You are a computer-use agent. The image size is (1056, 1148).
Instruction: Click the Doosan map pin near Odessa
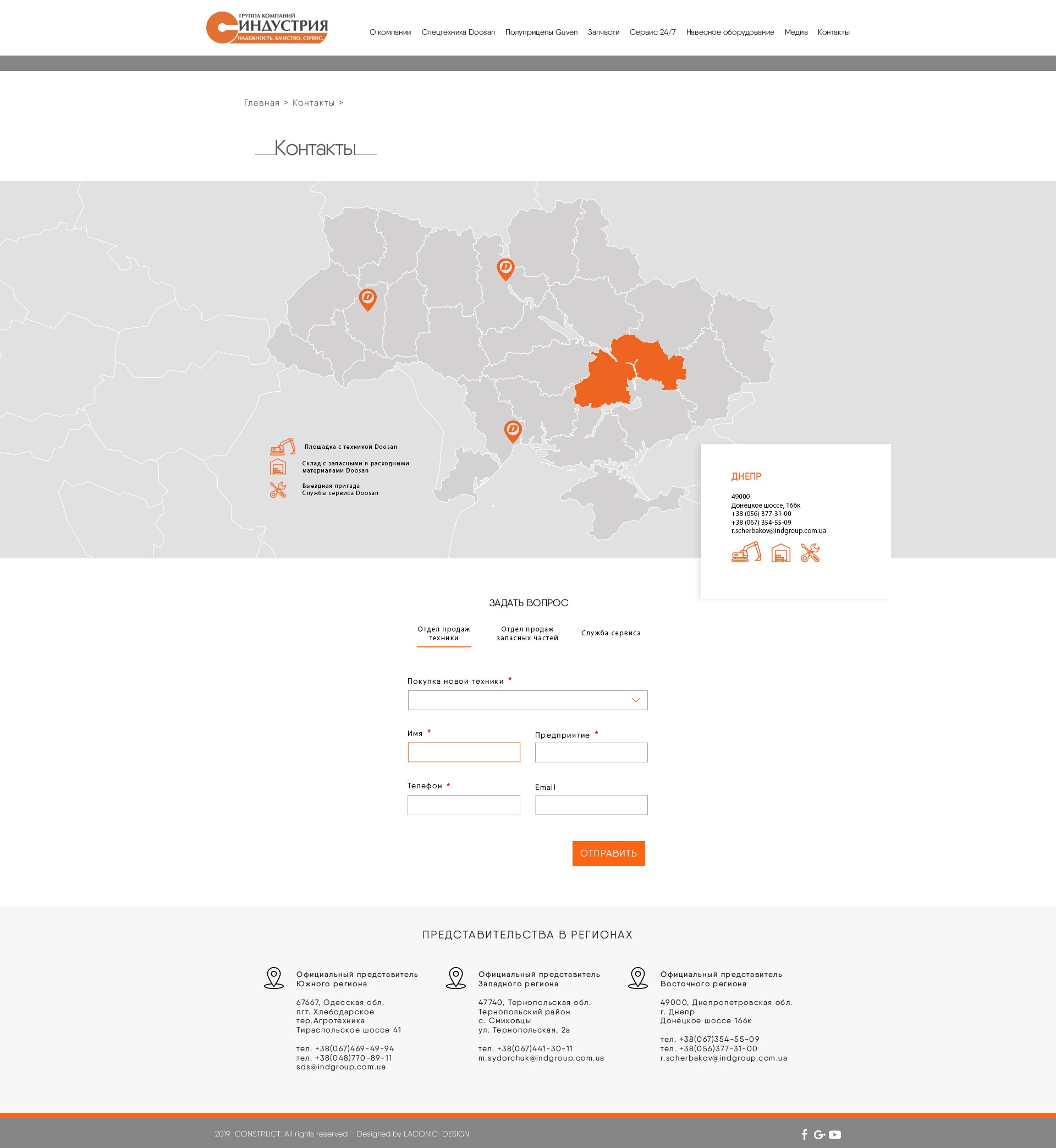(x=513, y=430)
